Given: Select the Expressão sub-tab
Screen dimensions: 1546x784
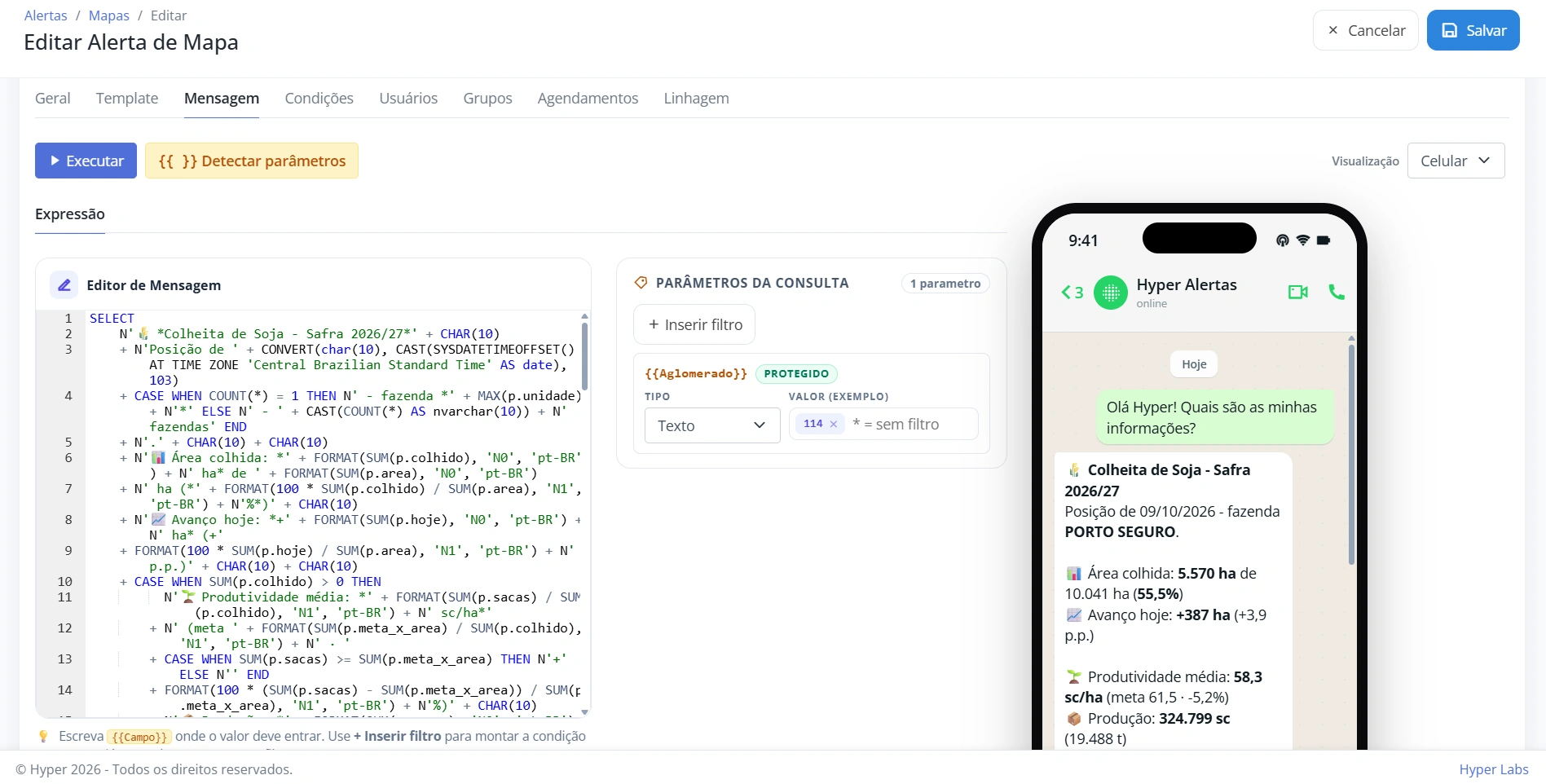Looking at the screenshot, I should click(70, 214).
